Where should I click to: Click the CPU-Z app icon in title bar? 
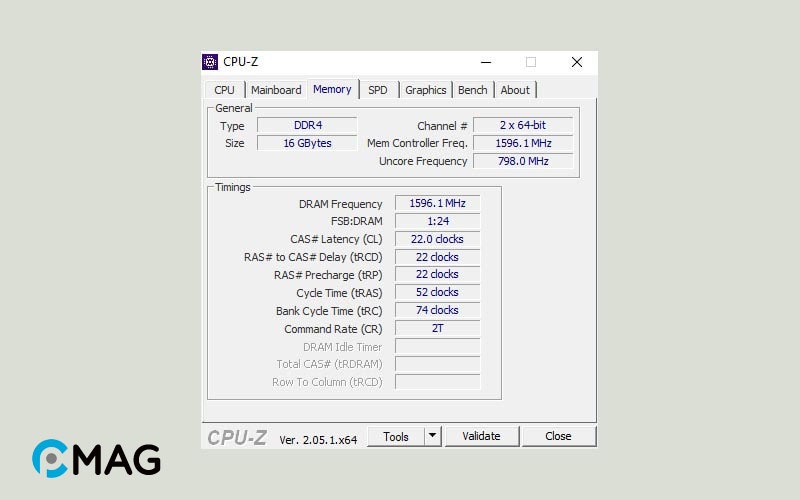tap(210, 62)
